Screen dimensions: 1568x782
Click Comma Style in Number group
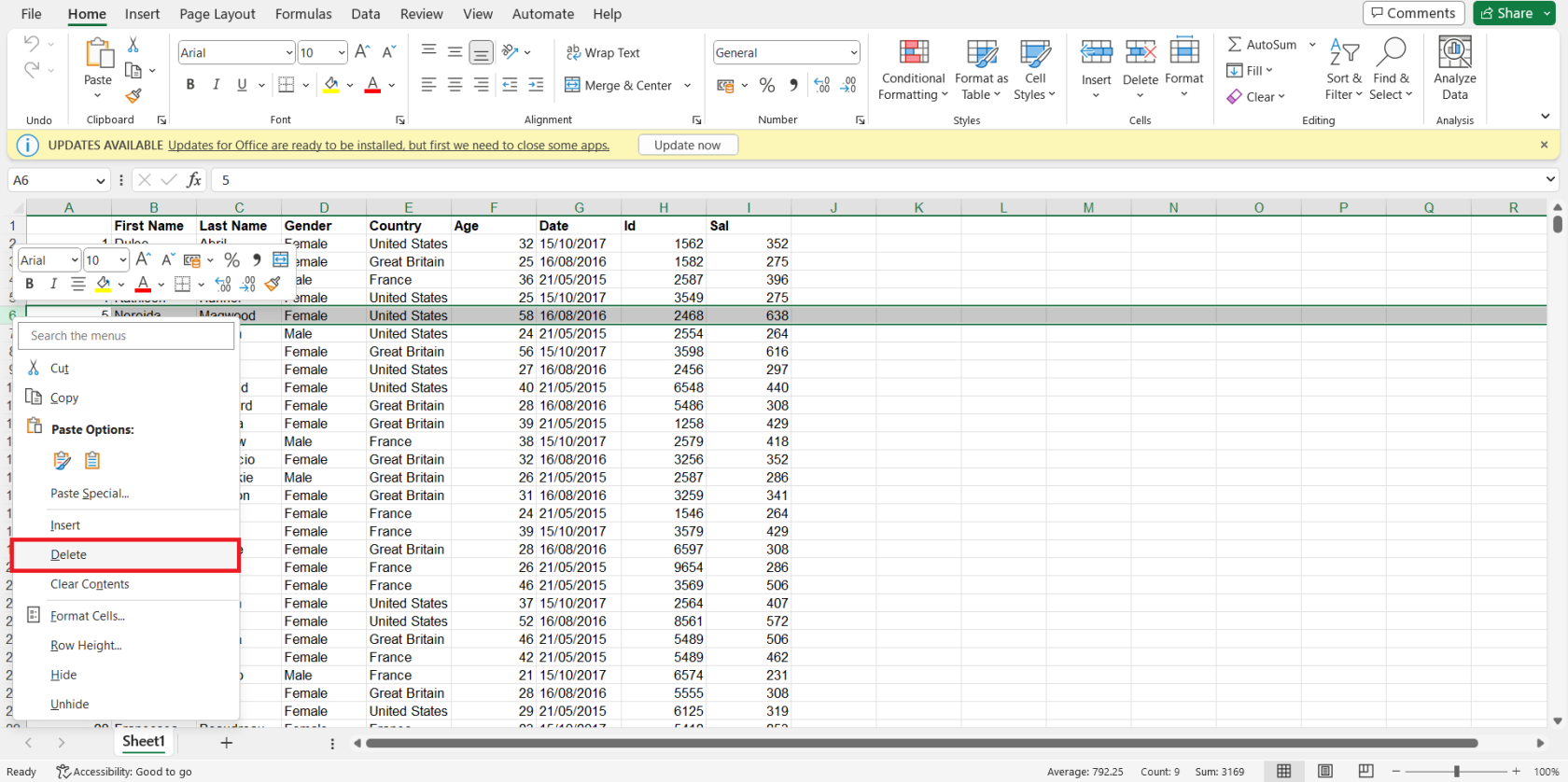pyautogui.click(x=793, y=85)
